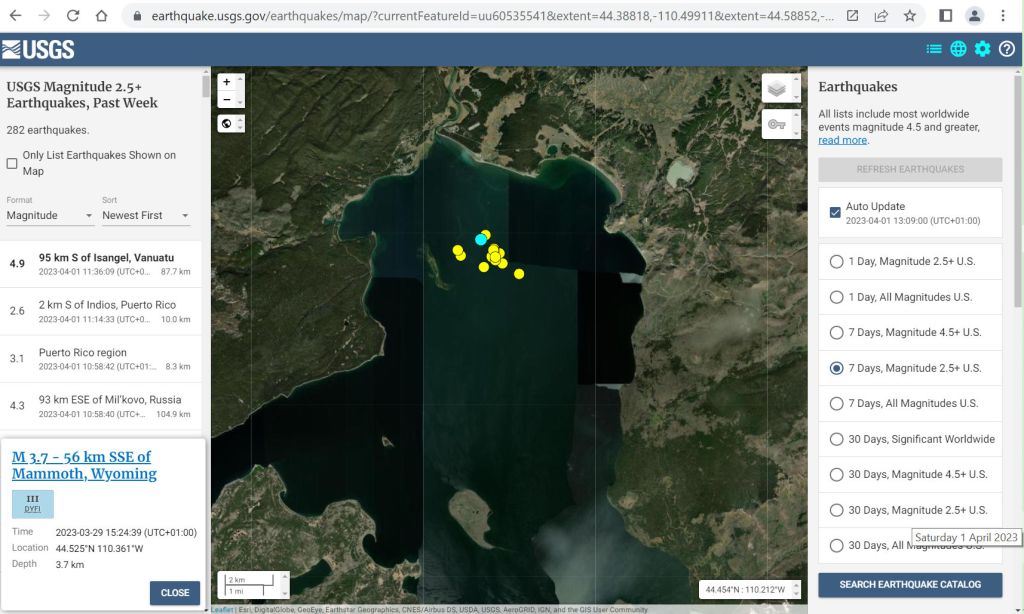Uncheck the Auto Update checkbox
This screenshot has width=1024, height=614.
tap(835, 213)
